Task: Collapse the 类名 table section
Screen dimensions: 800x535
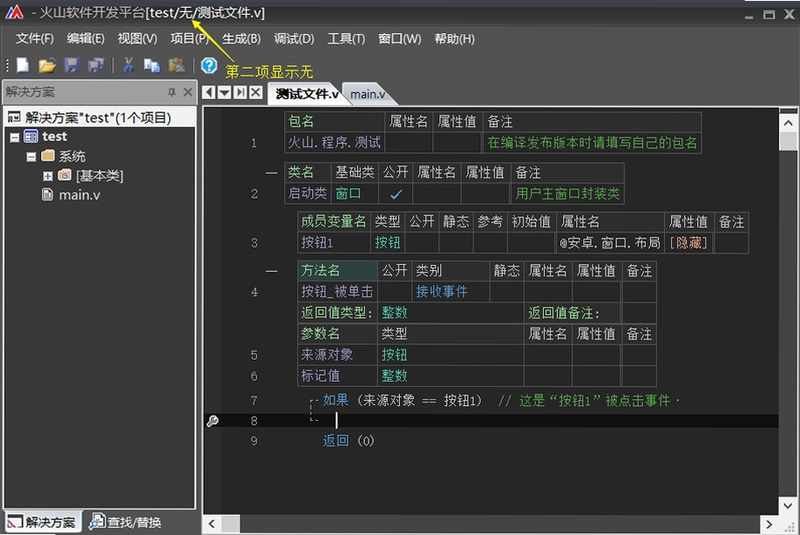Action: pyautogui.click(x=271, y=173)
